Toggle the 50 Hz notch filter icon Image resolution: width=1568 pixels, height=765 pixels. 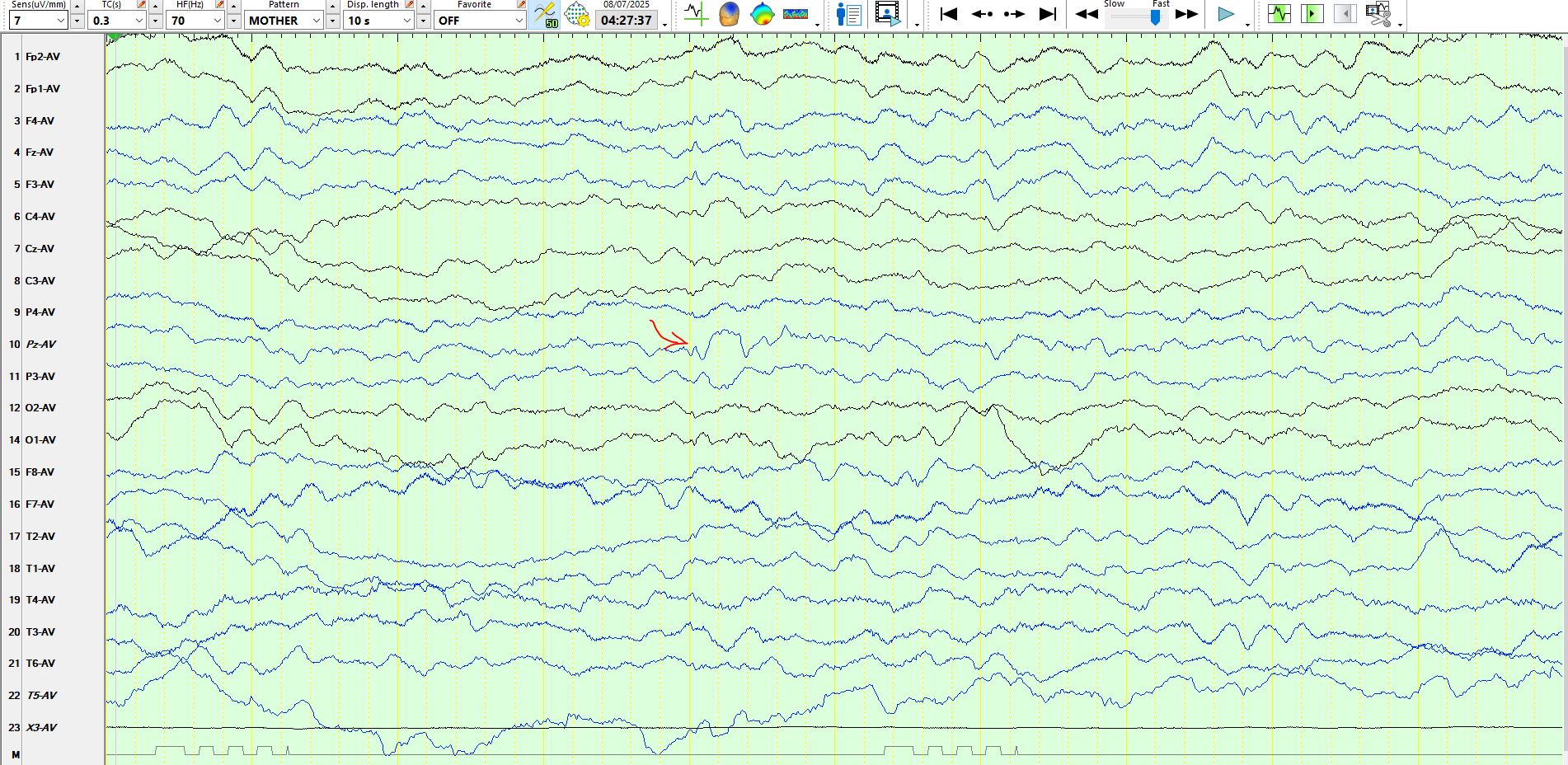pyautogui.click(x=545, y=15)
